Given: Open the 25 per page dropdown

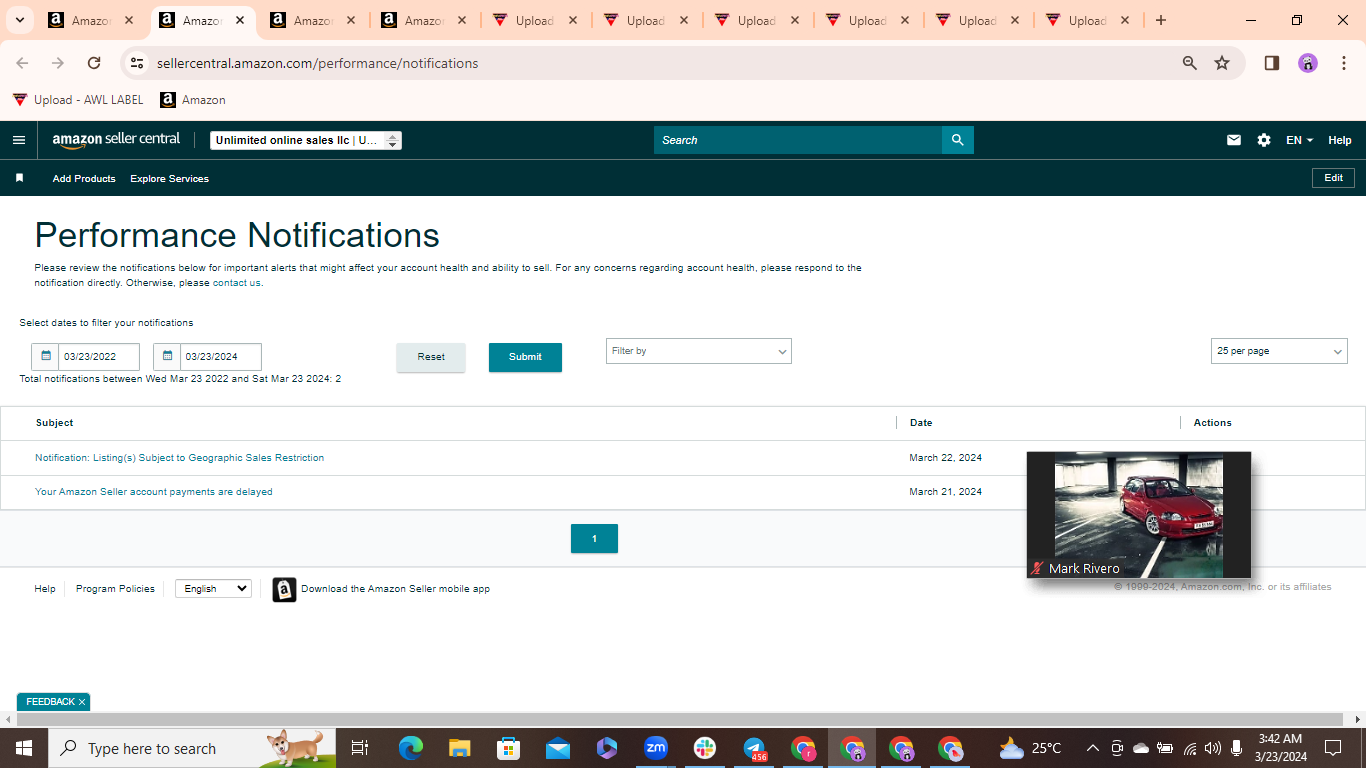Looking at the screenshot, I should pos(1279,351).
